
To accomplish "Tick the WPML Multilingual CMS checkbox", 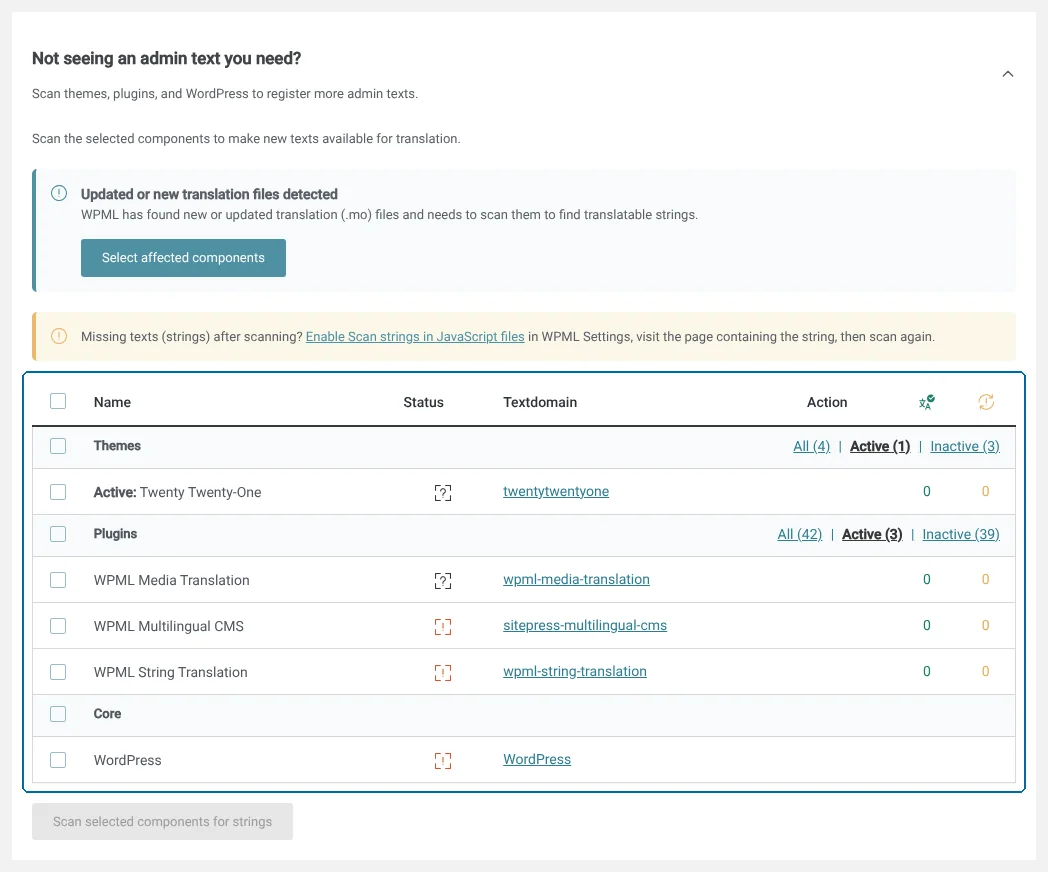I will coord(58,625).
